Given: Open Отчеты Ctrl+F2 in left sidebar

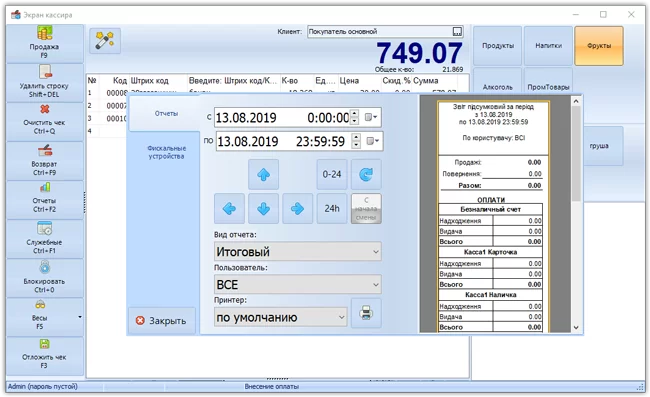Looking at the screenshot, I should (45, 200).
